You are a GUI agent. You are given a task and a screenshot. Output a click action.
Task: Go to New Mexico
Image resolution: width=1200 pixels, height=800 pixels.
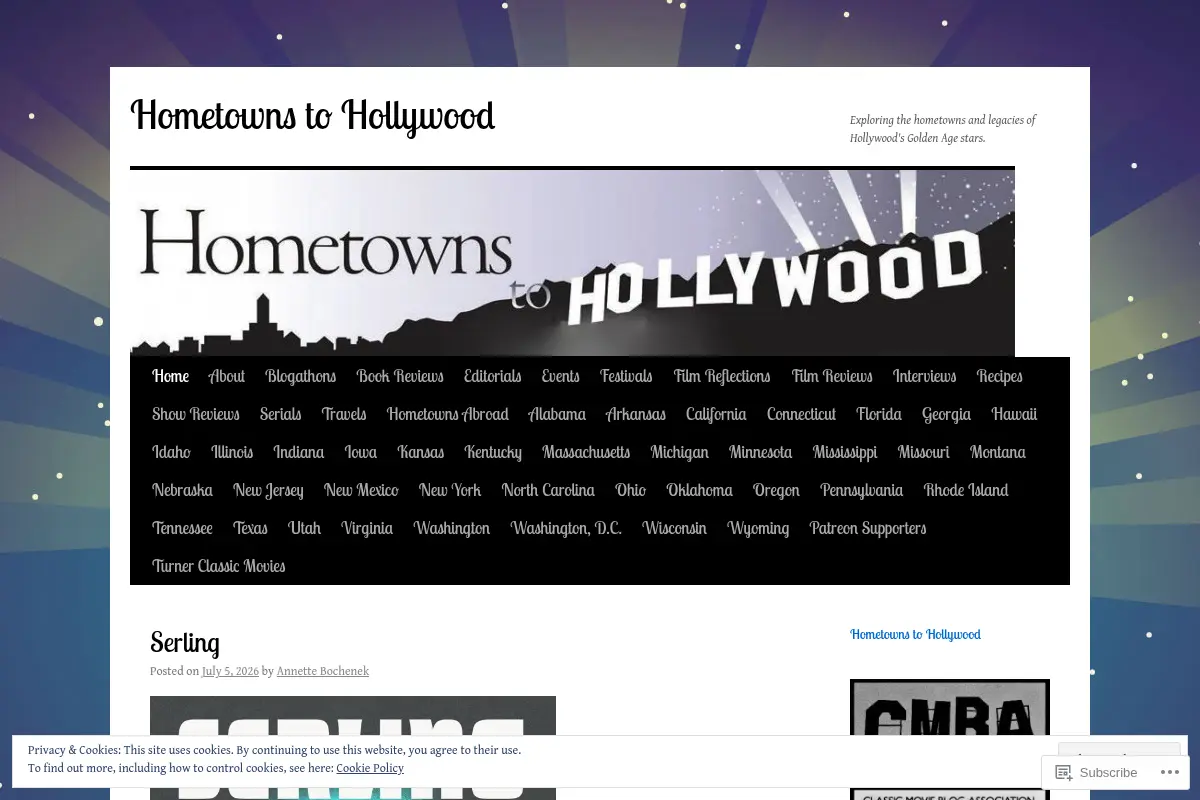click(x=361, y=490)
